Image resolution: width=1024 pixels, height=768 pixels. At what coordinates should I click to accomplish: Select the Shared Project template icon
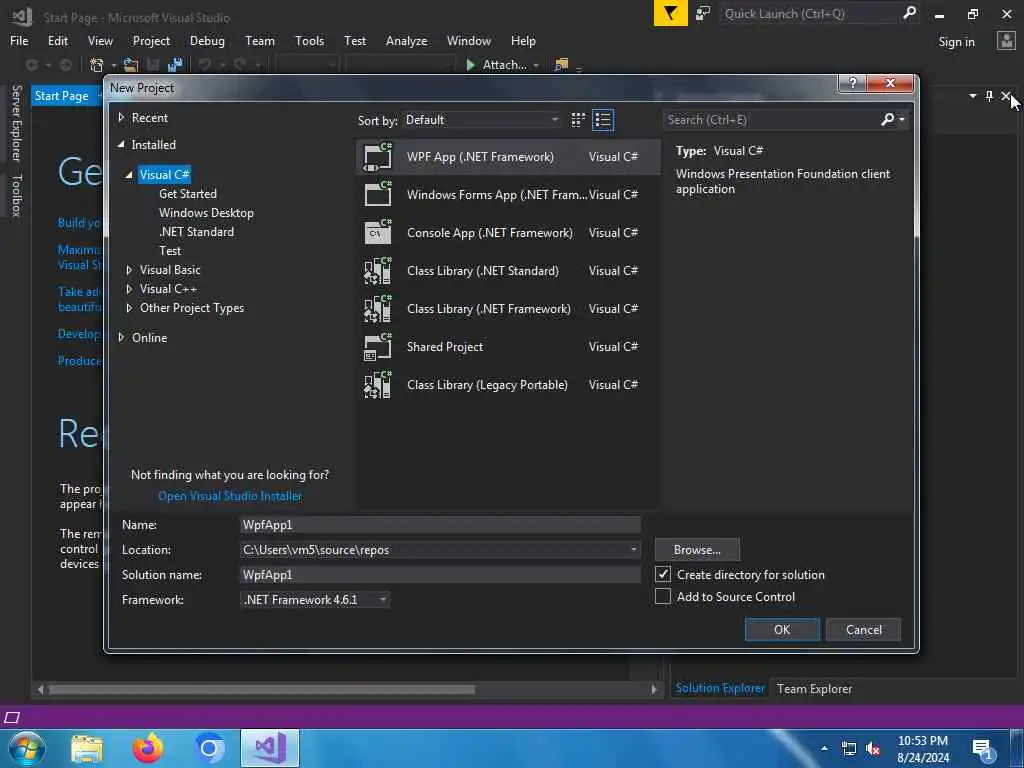coord(377,347)
